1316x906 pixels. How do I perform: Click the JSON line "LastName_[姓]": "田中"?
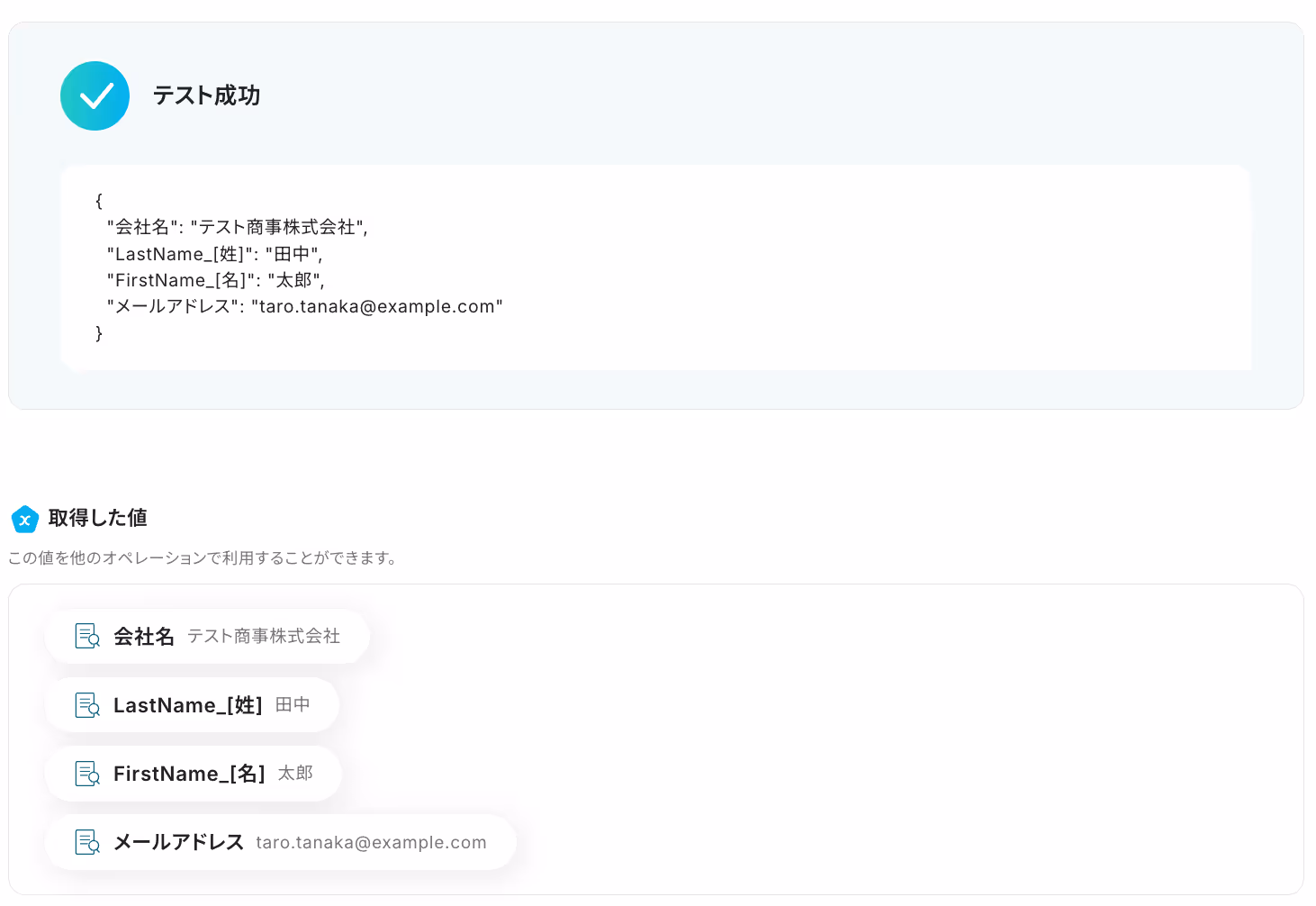pyautogui.click(x=214, y=254)
